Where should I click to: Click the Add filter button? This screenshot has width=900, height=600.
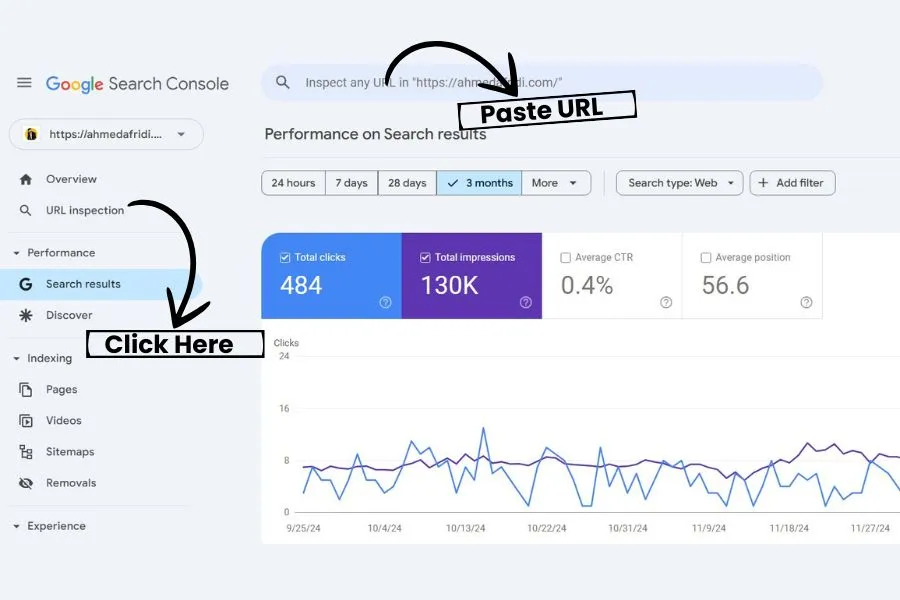[x=792, y=183]
